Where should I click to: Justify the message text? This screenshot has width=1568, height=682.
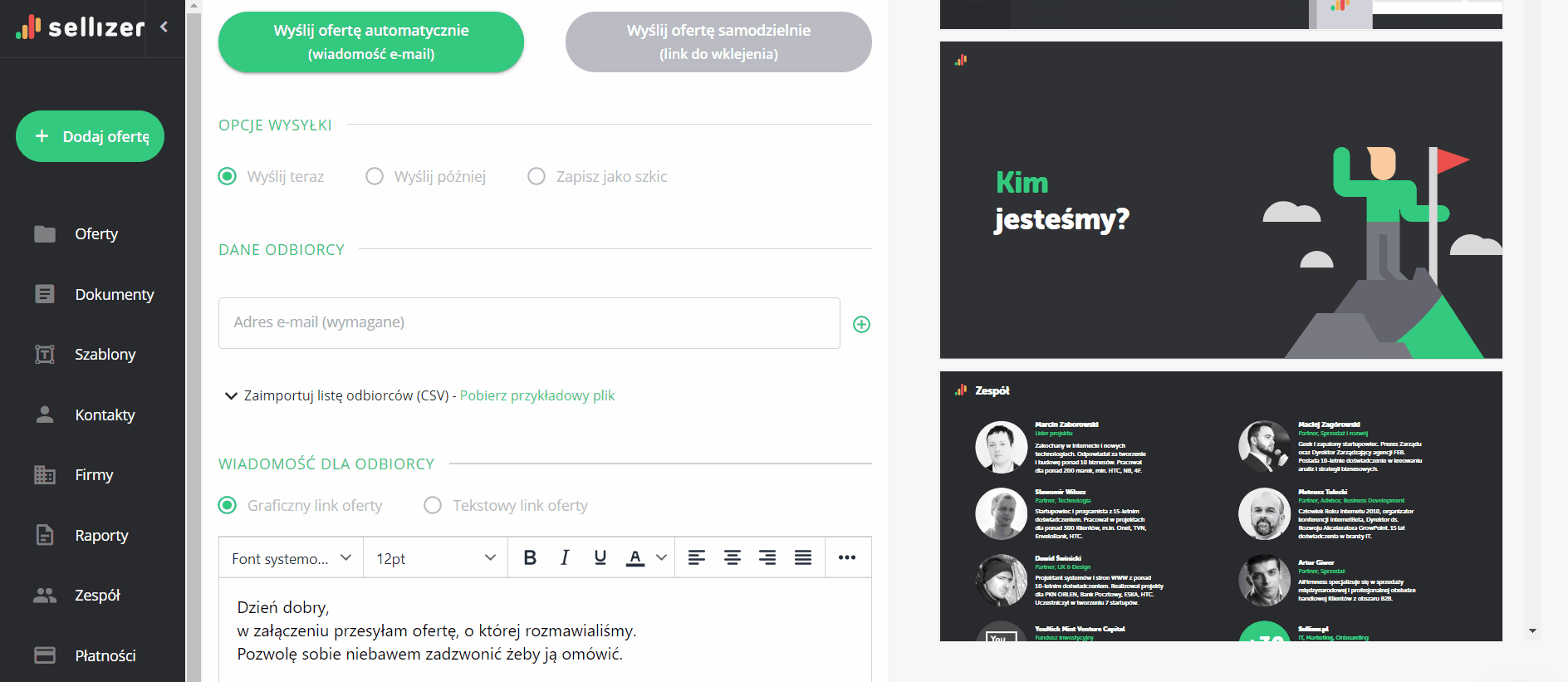tap(802, 558)
